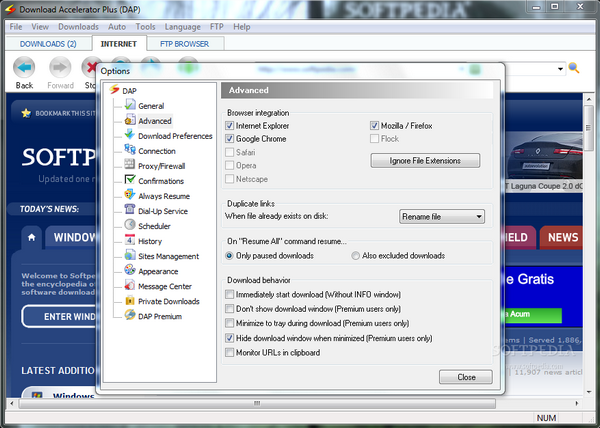Click the horizontal scrollbar thumb
Screen dimensions: 600x428
click(257, 403)
